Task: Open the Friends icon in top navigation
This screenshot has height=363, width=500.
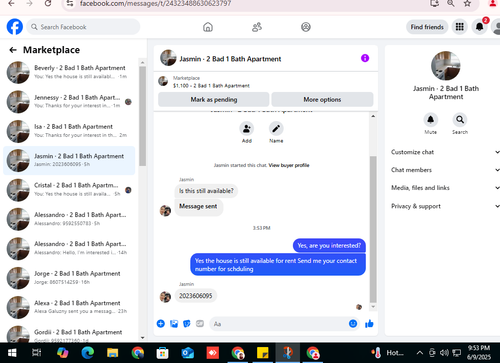Action: coord(257,27)
